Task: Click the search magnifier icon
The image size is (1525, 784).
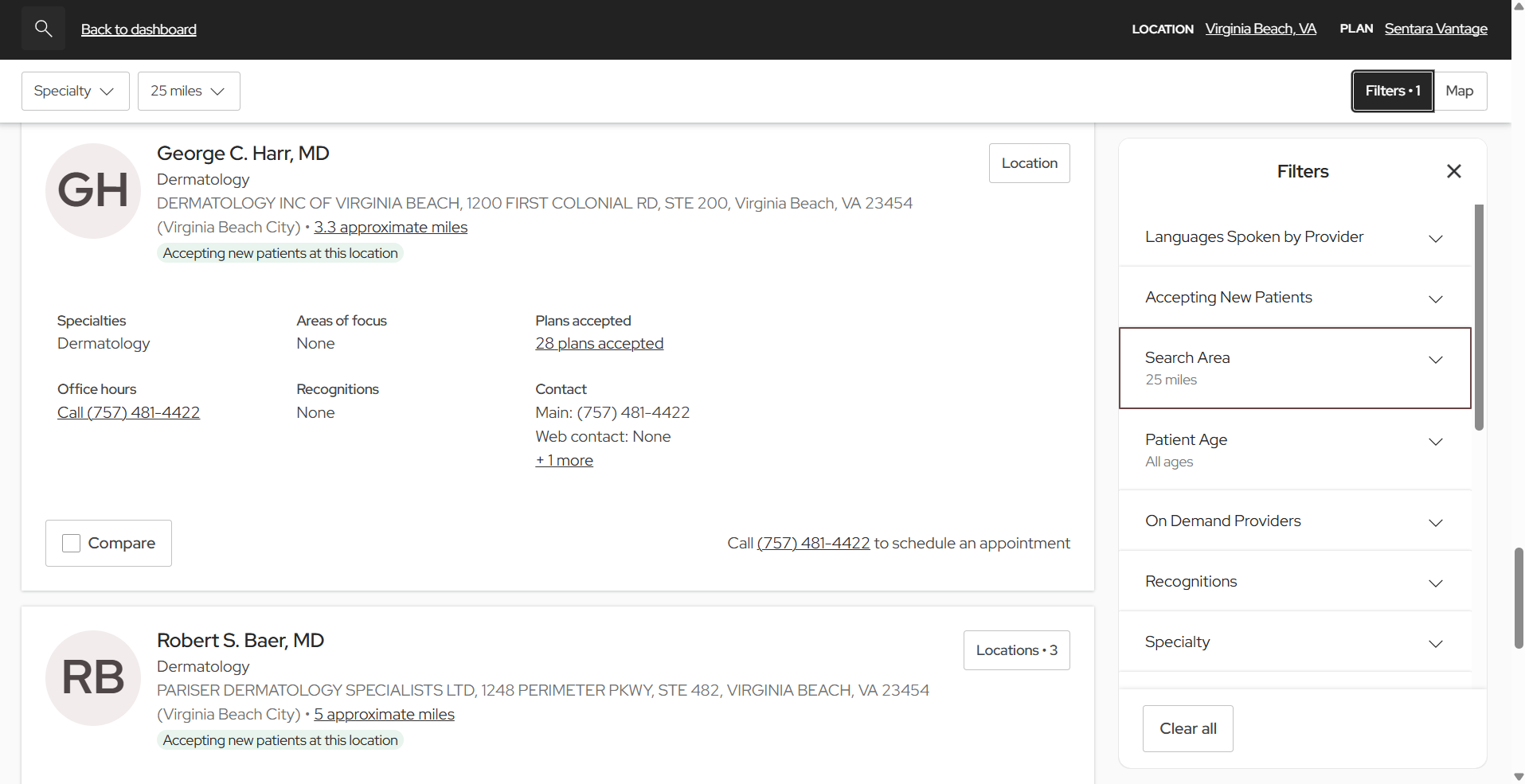Action: click(42, 29)
